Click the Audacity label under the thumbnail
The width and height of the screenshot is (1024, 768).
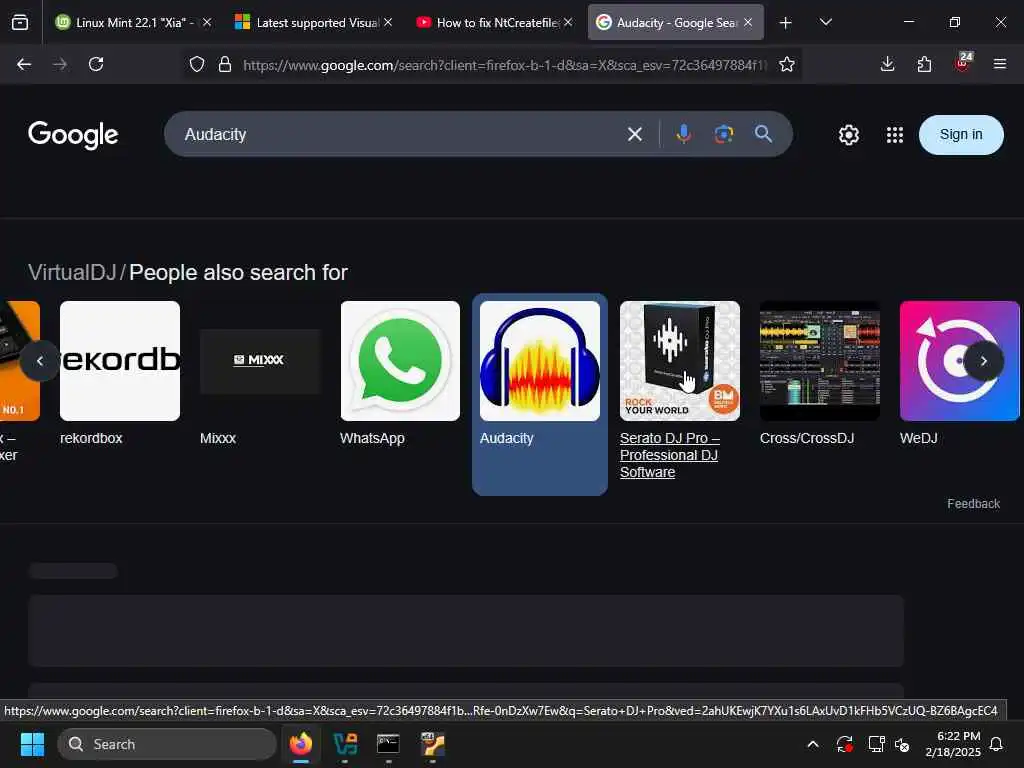(x=507, y=438)
